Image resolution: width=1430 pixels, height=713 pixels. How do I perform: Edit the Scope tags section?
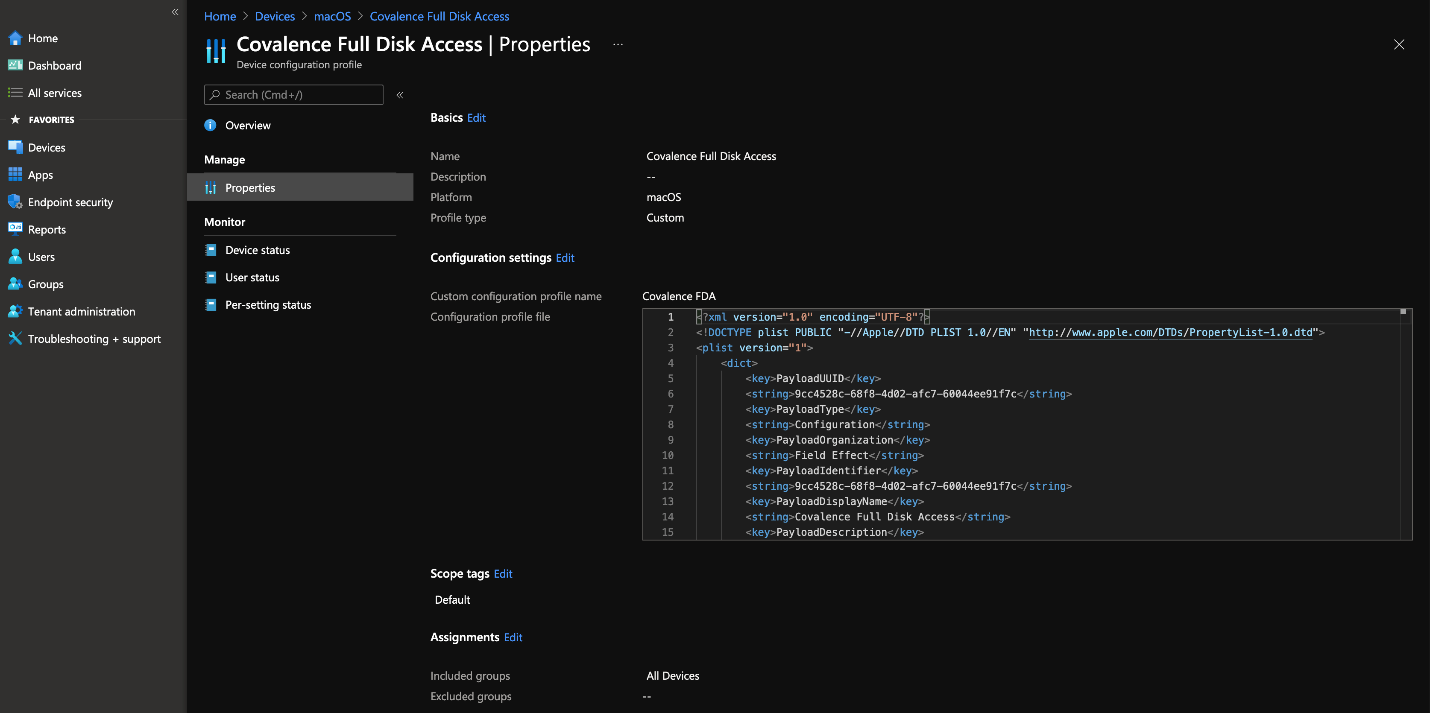pos(503,574)
